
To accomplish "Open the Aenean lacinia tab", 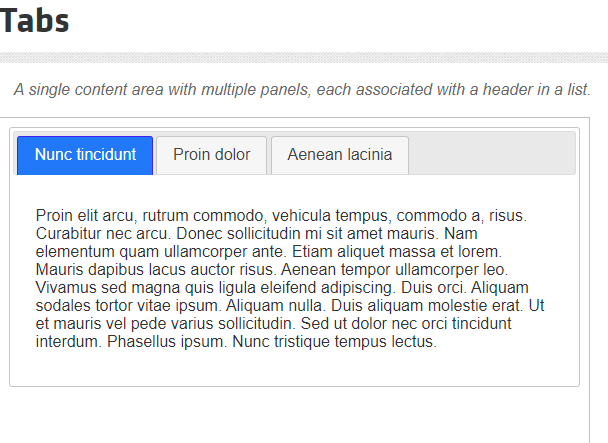I will click(x=340, y=155).
